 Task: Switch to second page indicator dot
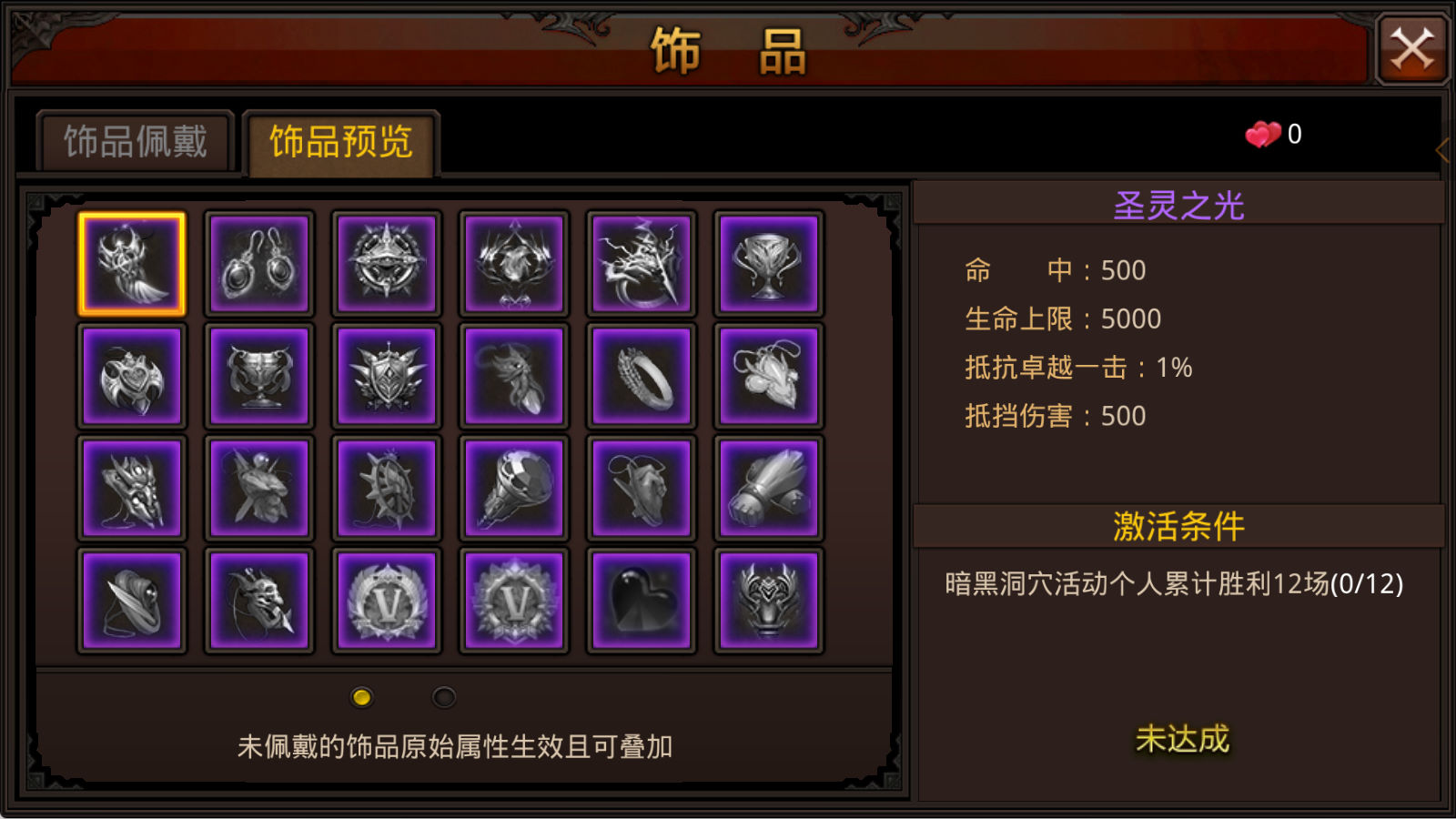(444, 697)
